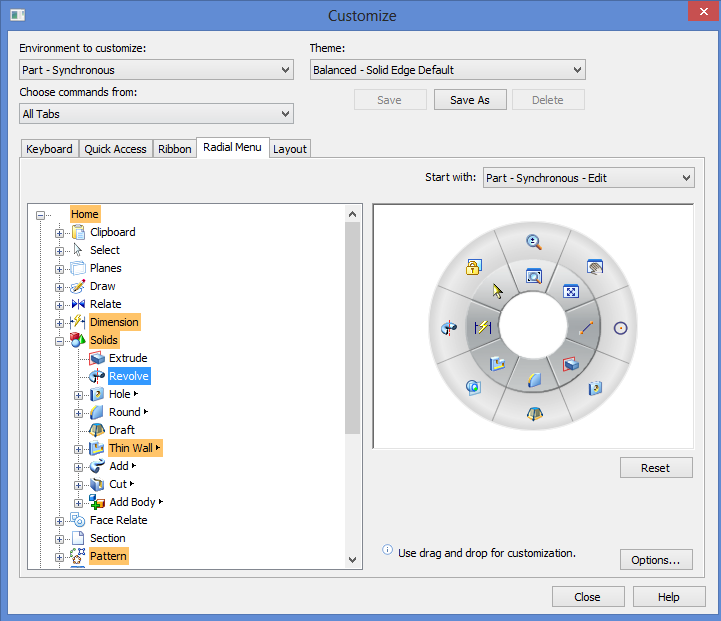Click the Hole icon in the outer ring
This screenshot has height=621, width=721.
tap(595, 388)
